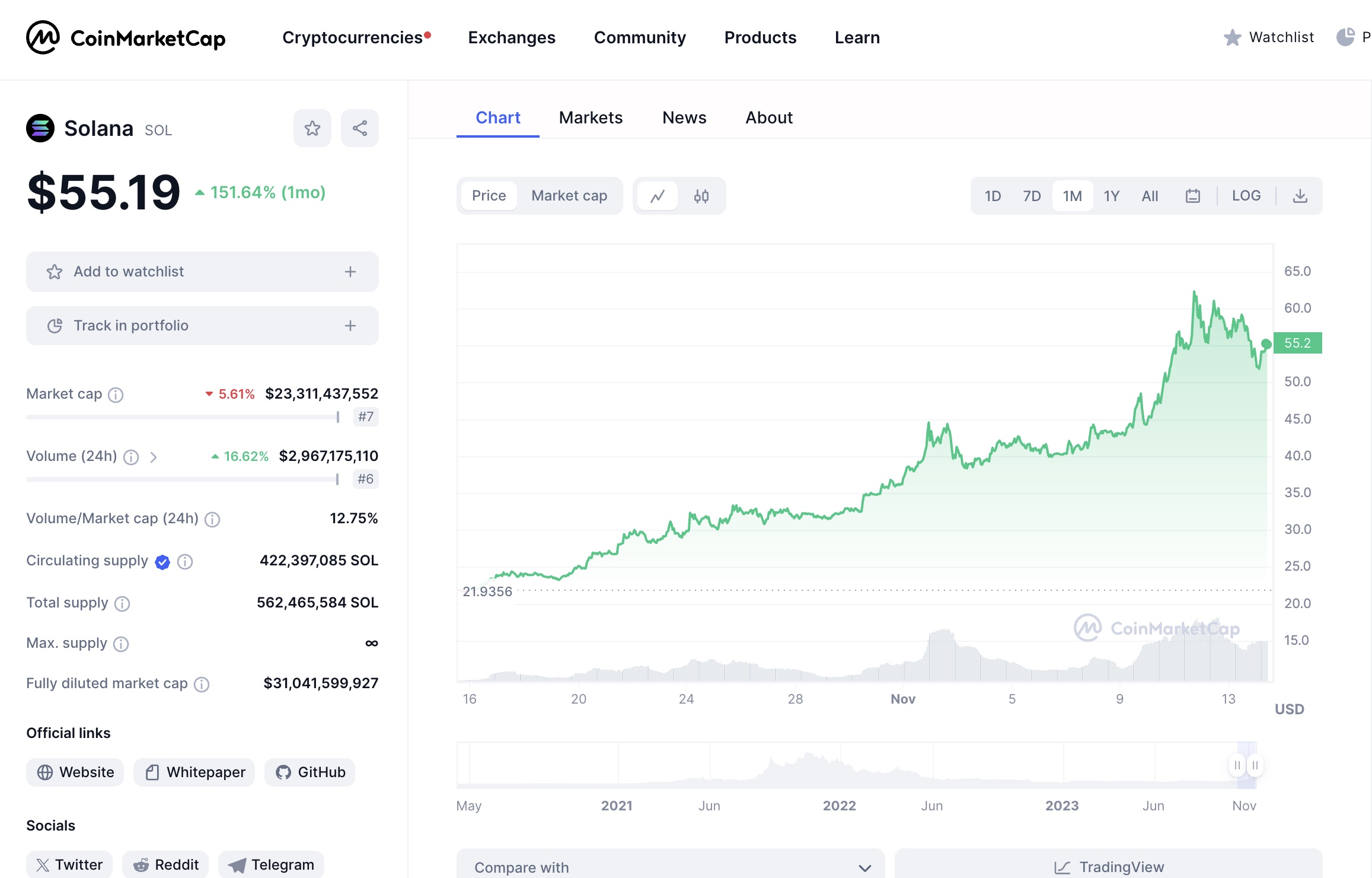Open the calendar date range picker
This screenshot has height=878, width=1372.
click(1193, 196)
